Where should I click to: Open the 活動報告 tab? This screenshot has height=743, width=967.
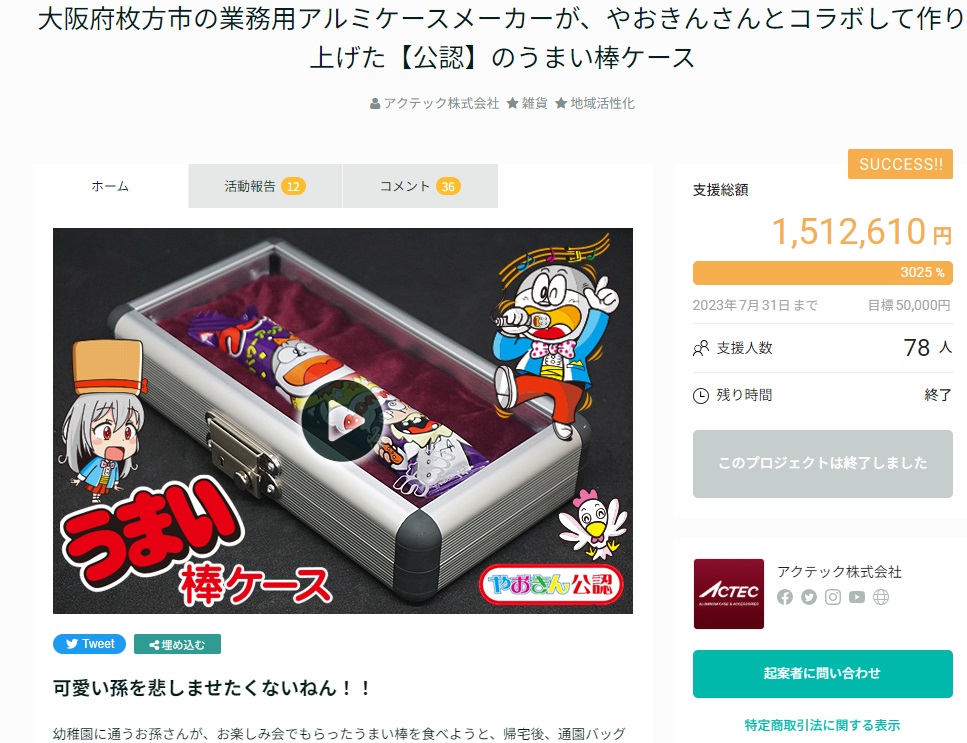pos(265,186)
